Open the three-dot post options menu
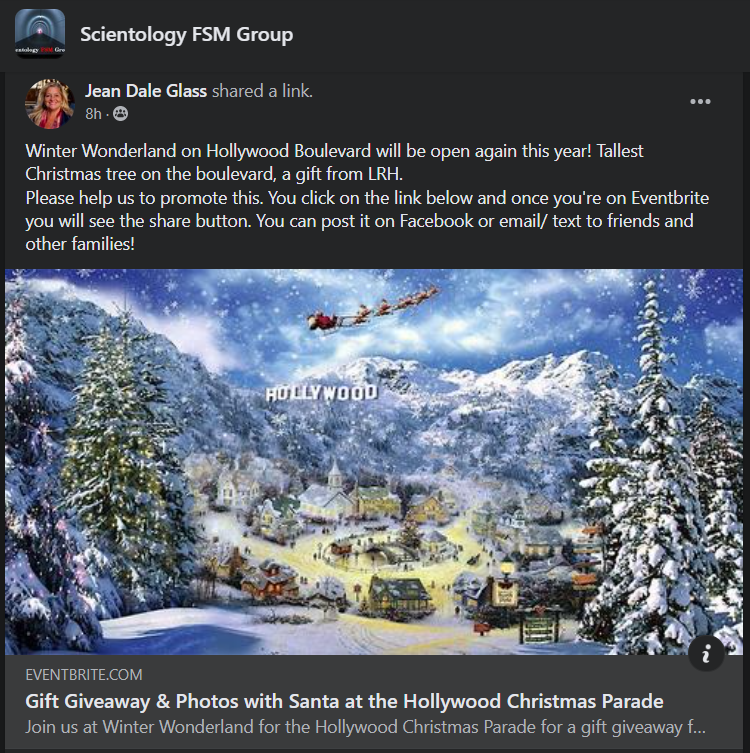 (700, 101)
